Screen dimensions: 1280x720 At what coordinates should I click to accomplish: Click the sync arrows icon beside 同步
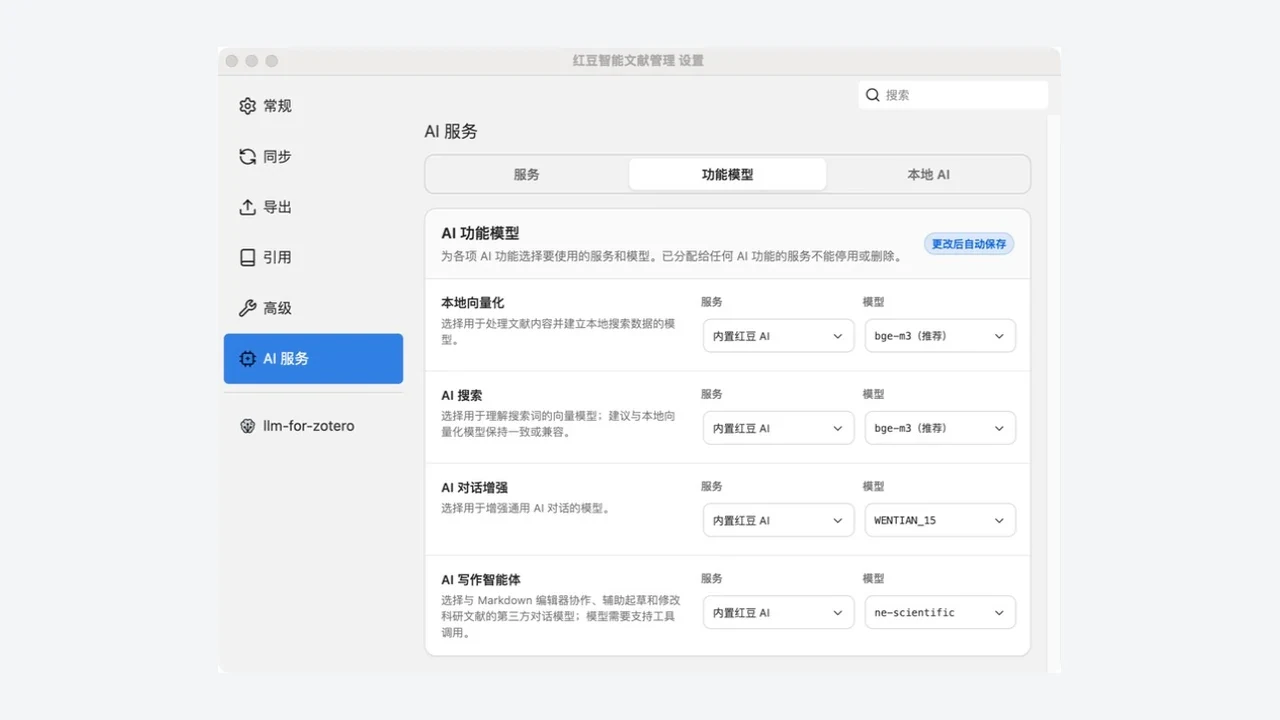pos(247,157)
